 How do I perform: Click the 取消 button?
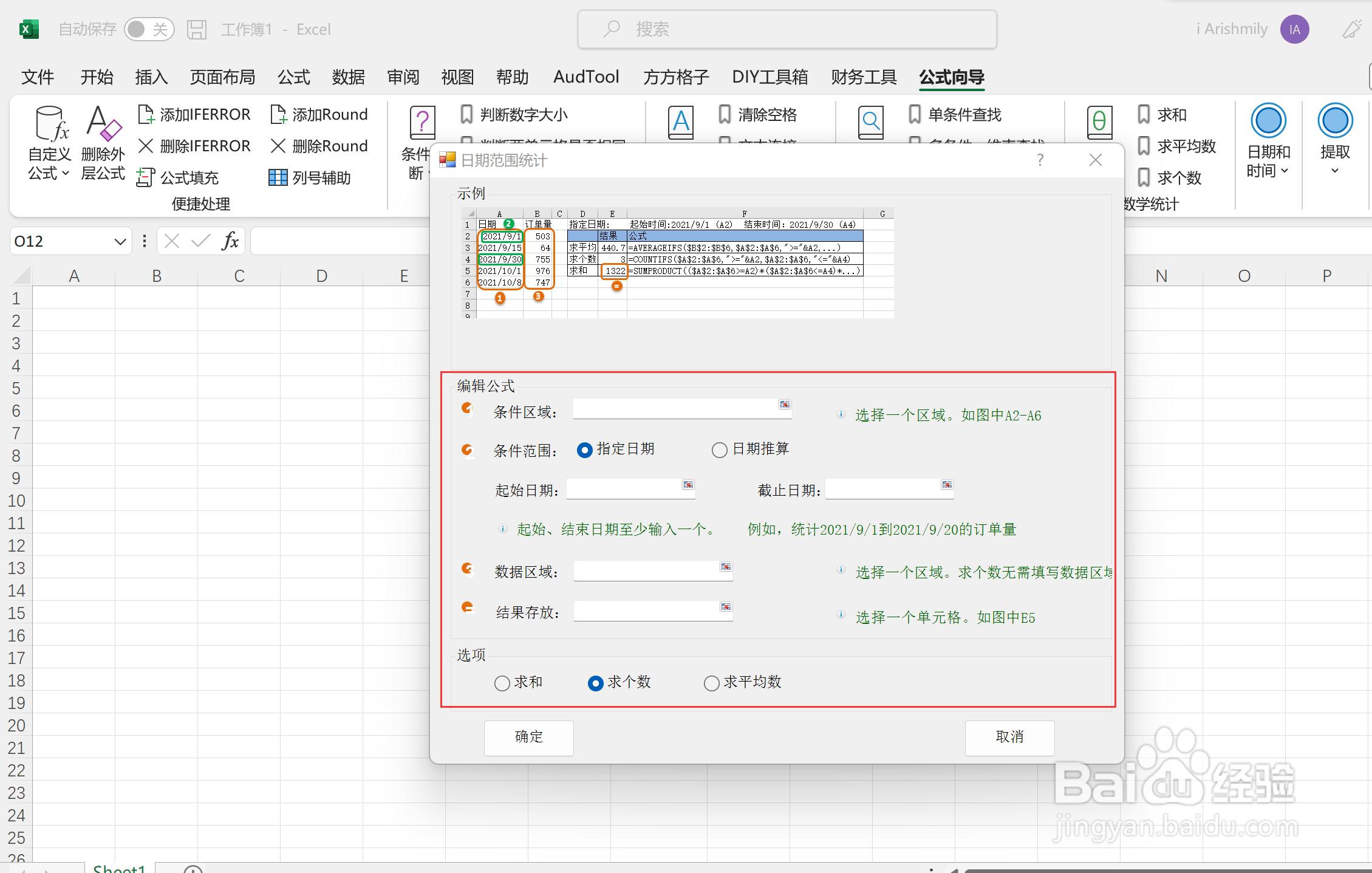coord(1009,737)
